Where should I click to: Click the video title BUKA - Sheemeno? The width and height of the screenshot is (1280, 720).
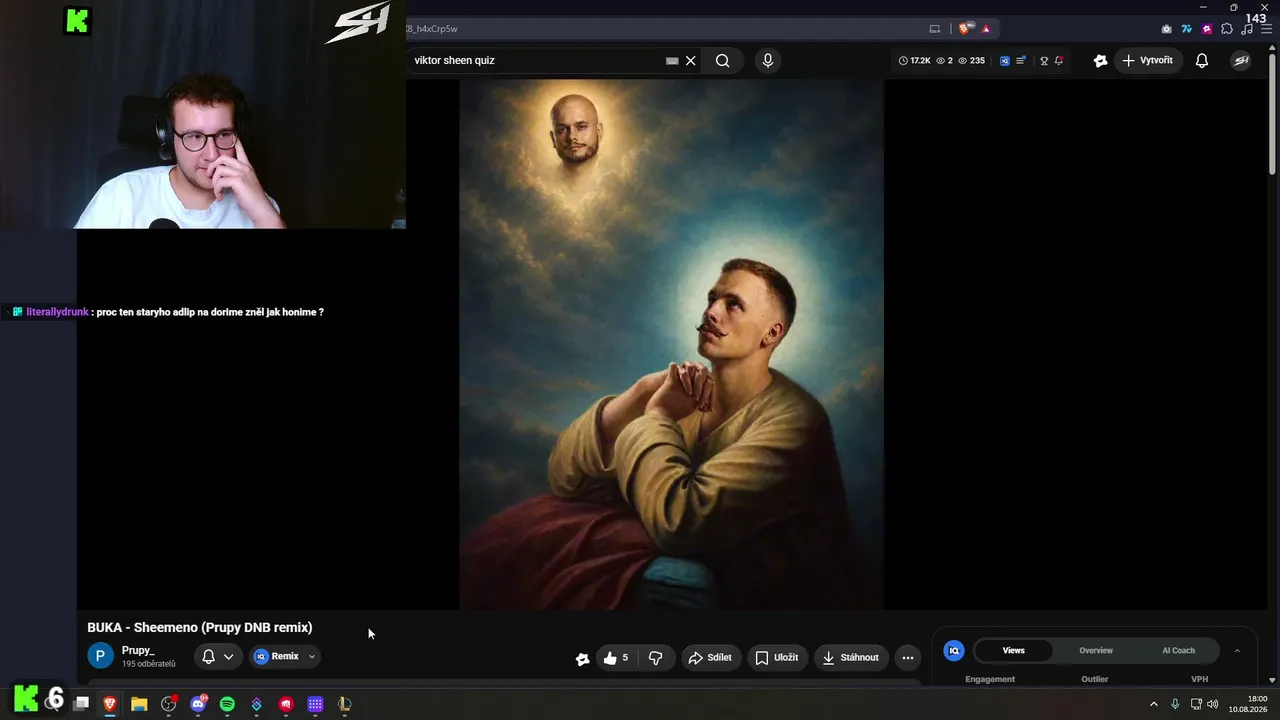(x=200, y=627)
